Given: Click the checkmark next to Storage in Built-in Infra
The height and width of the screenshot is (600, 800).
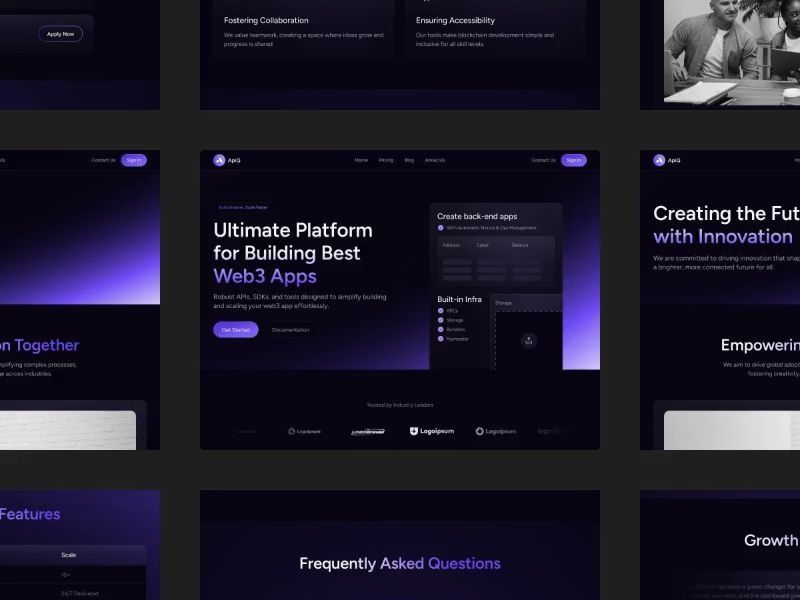Looking at the screenshot, I should [x=440, y=320].
